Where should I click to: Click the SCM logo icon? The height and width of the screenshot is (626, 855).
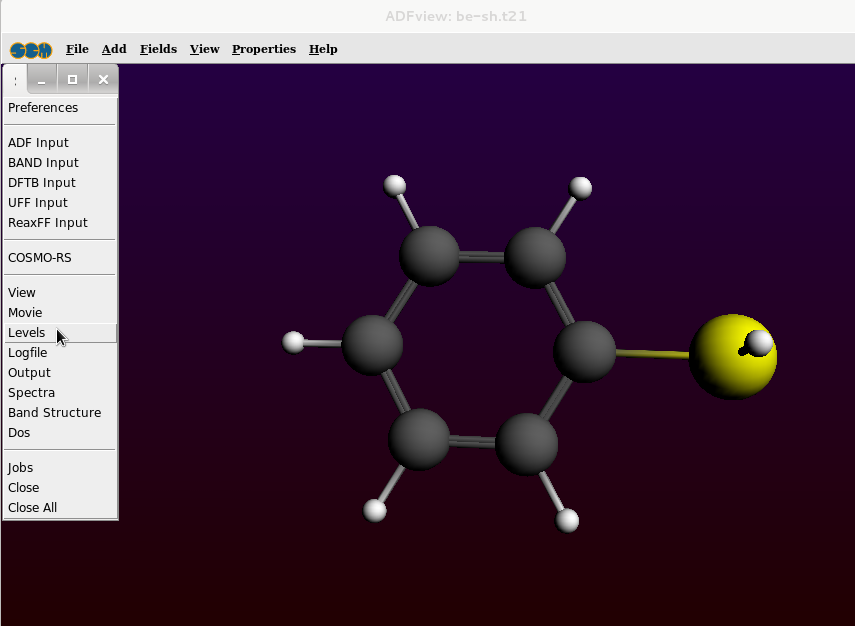(x=31, y=49)
